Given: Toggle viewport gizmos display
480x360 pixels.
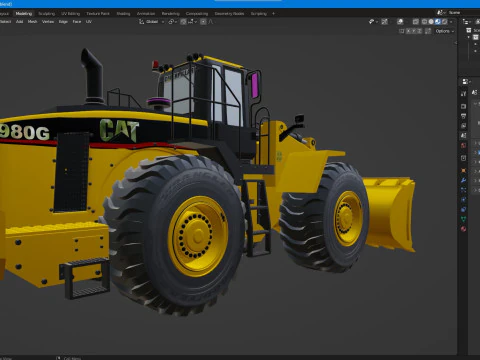Looking at the screenshot, I should [x=384, y=22].
